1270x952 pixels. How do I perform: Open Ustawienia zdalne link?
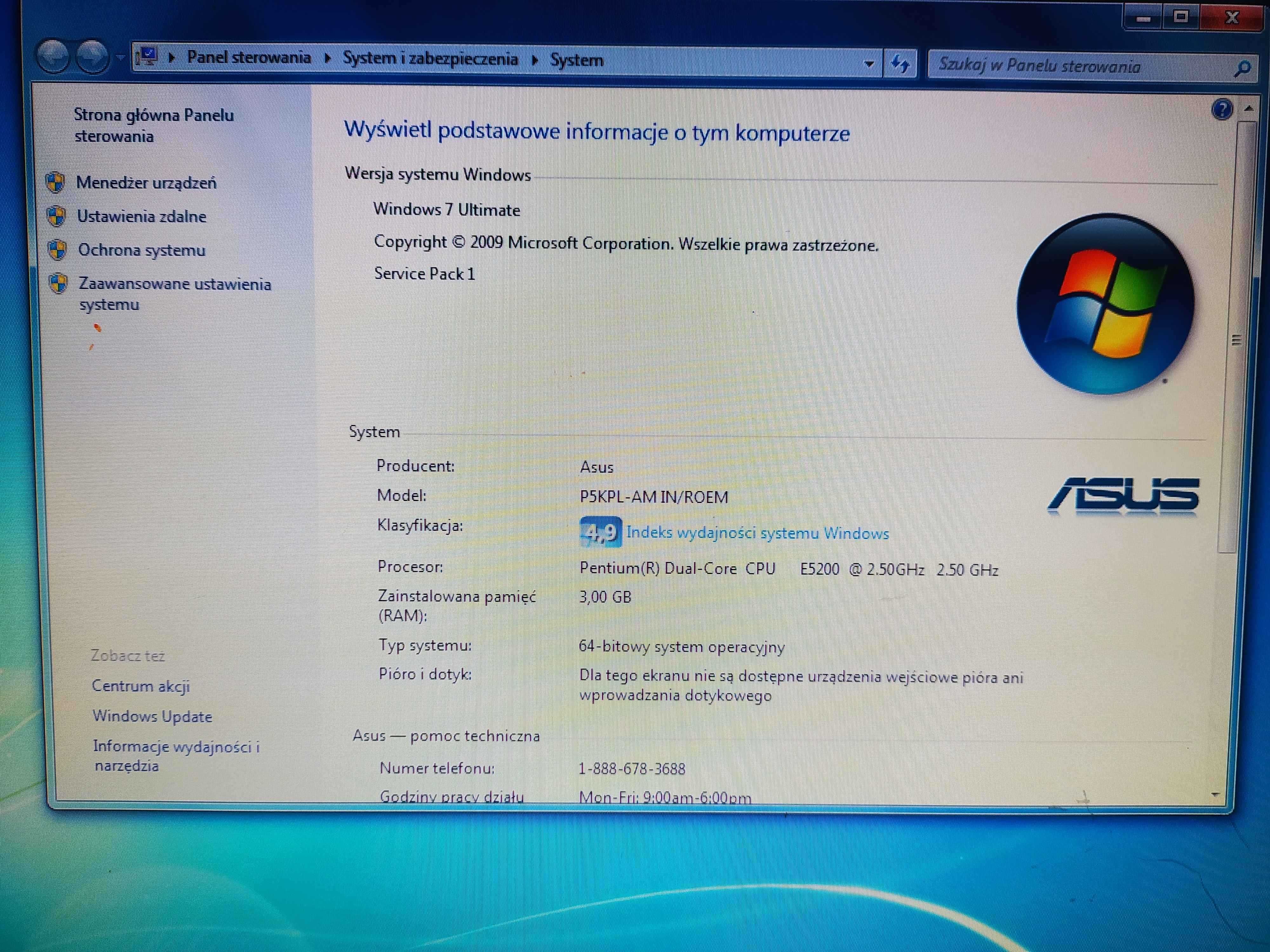(x=142, y=216)
